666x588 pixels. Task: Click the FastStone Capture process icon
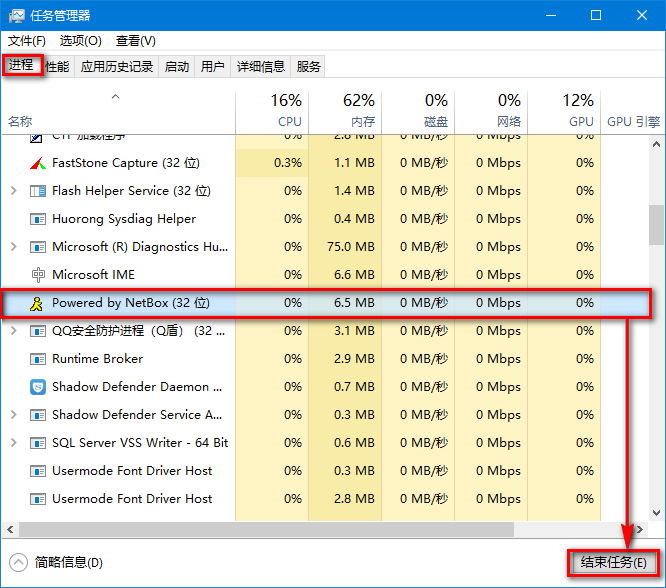[x=38, y=163]
